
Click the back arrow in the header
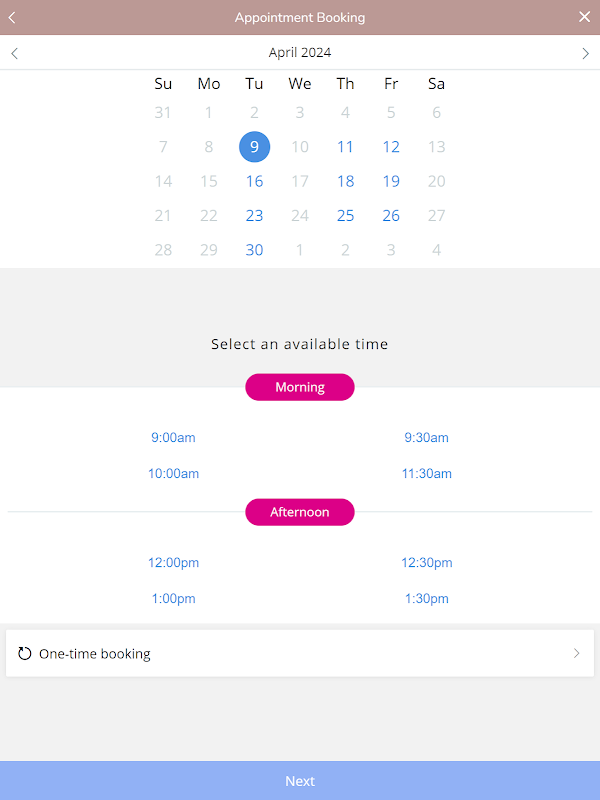(12, 17)
